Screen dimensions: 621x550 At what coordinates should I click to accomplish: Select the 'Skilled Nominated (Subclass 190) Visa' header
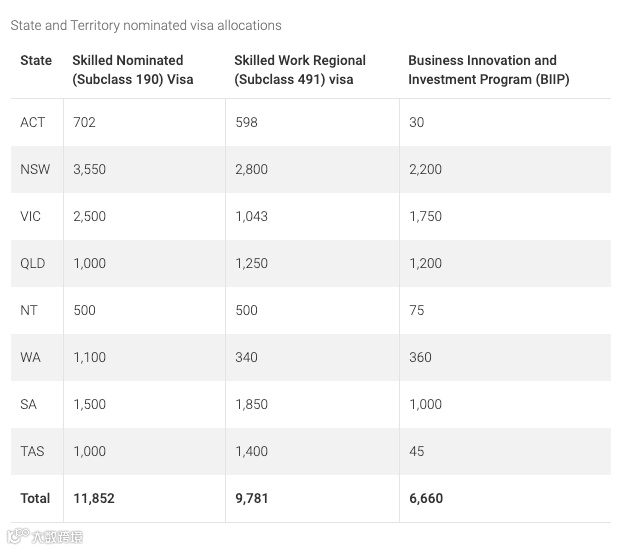click(x=133, y=70)
